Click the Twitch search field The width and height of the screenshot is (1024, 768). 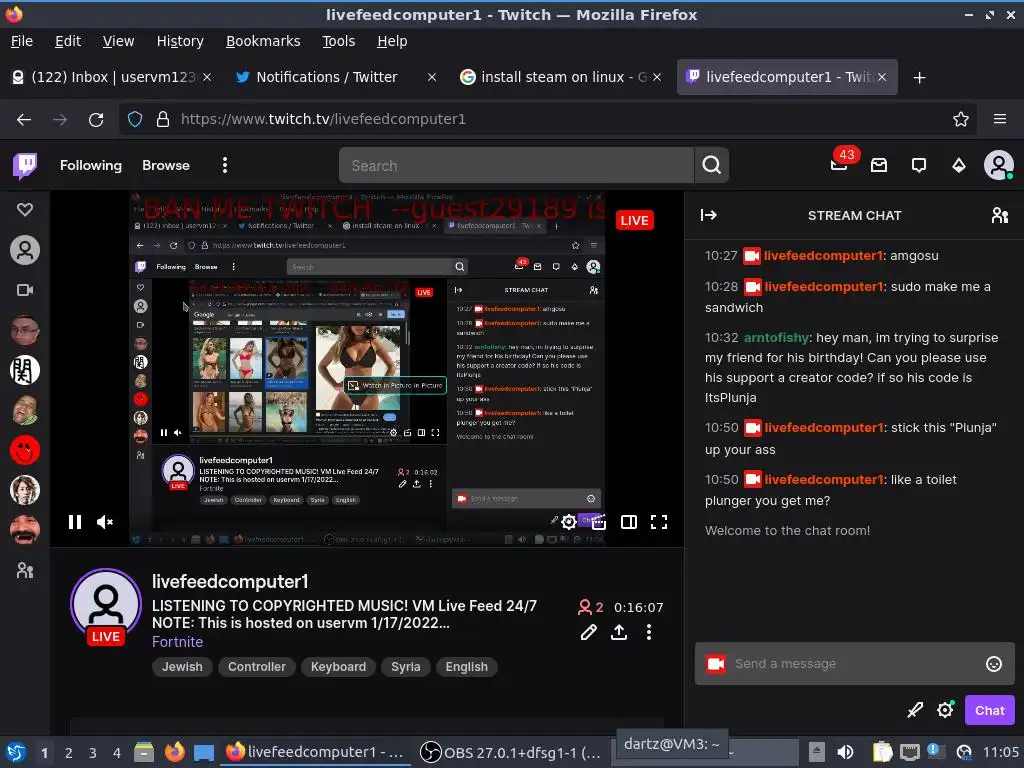click(x=516, y=165)
